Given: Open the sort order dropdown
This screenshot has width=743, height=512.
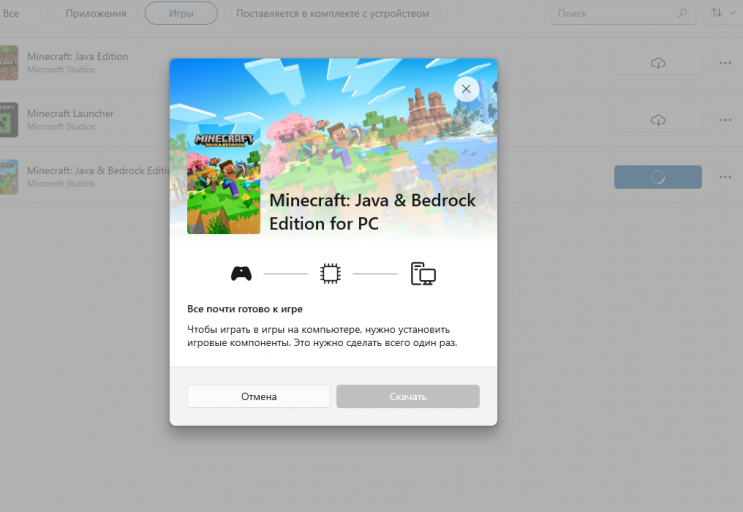Looking at the screenshot, I should 723,13.
